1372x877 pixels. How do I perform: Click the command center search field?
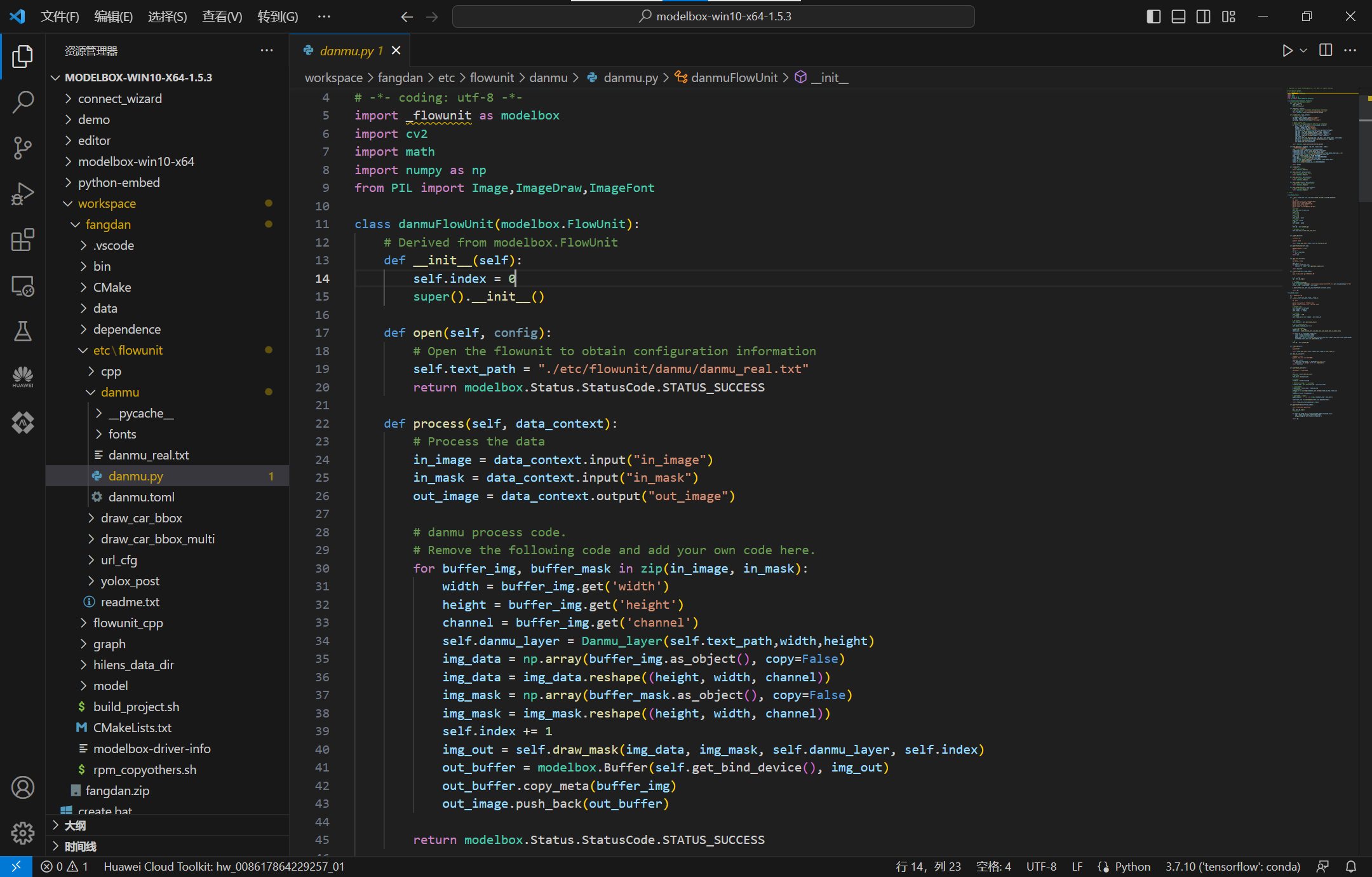point(713,17)
